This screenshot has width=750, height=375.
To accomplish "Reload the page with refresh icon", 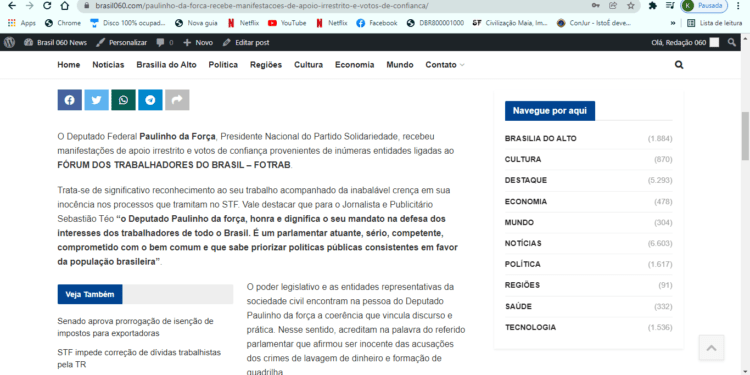I will pyautogui.click(x=47, y=6).
